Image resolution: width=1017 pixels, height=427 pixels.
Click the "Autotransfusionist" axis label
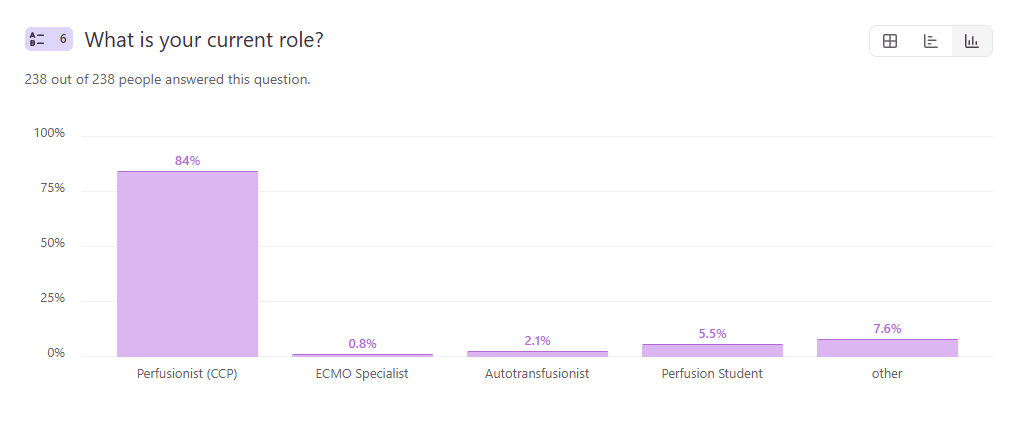point(537,374)
